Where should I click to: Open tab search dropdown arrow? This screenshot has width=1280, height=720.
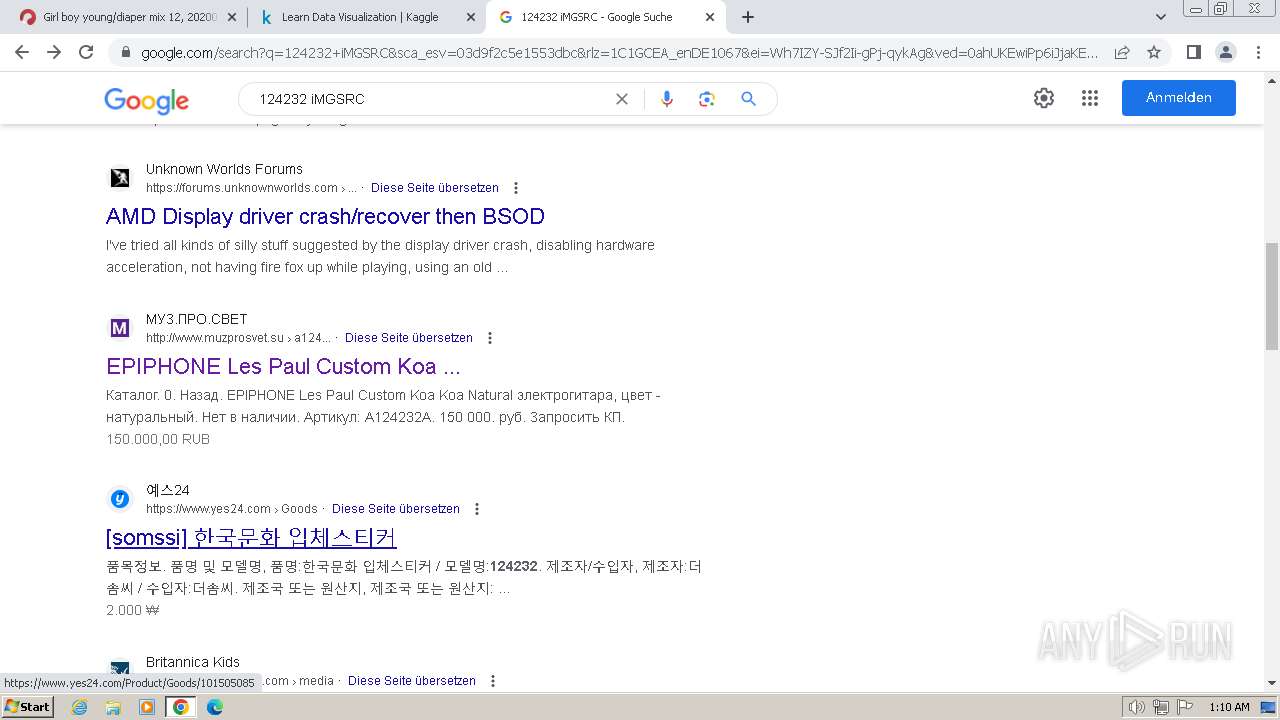(1161, 17)
